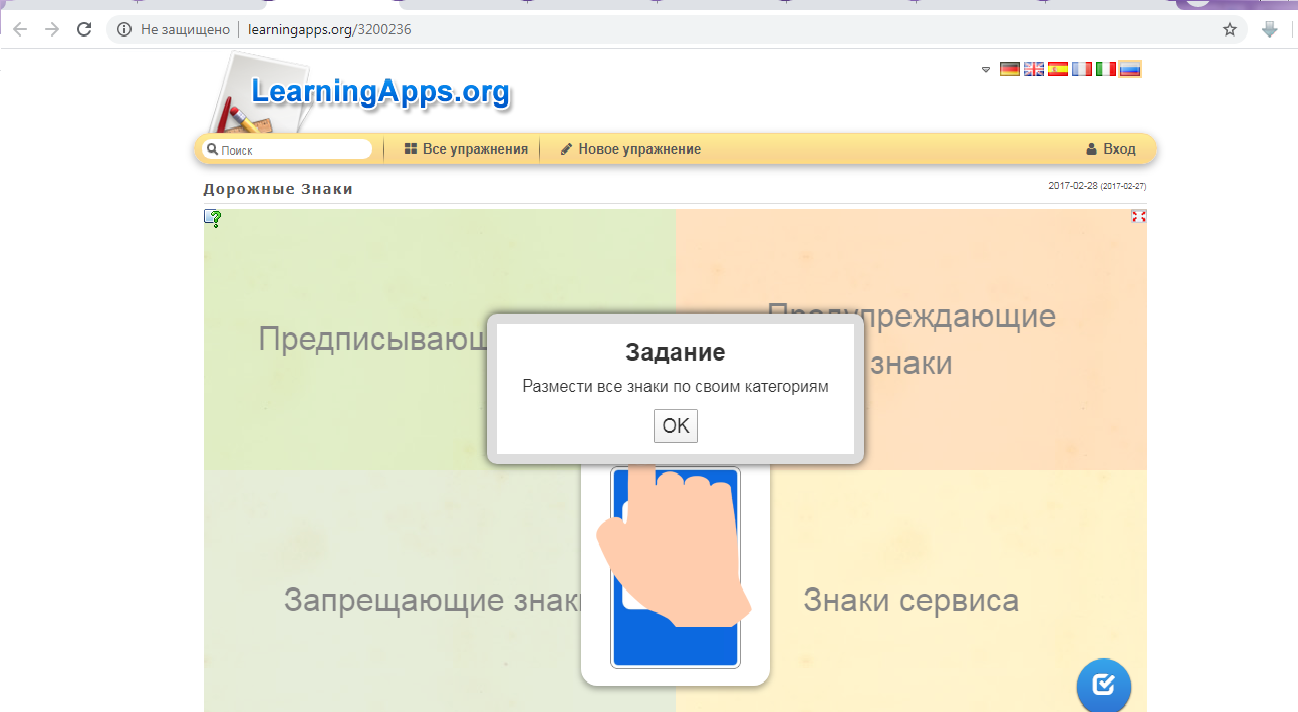The height and width of the screenshot is (712, 1298).
Task: Click the LearningApps.org logo
Action: (380, 92)
